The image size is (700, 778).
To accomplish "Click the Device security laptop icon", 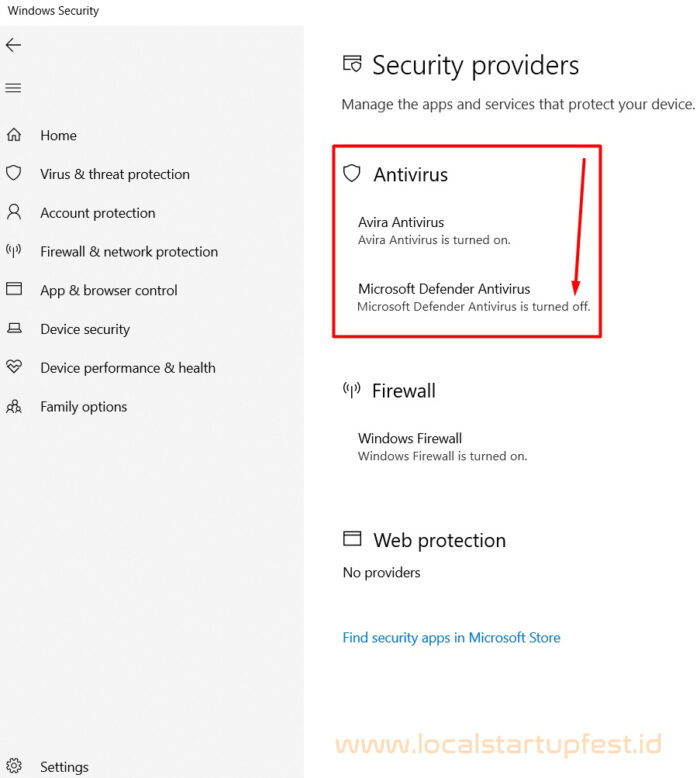I will pyautogui.click(x=14, y=328).
